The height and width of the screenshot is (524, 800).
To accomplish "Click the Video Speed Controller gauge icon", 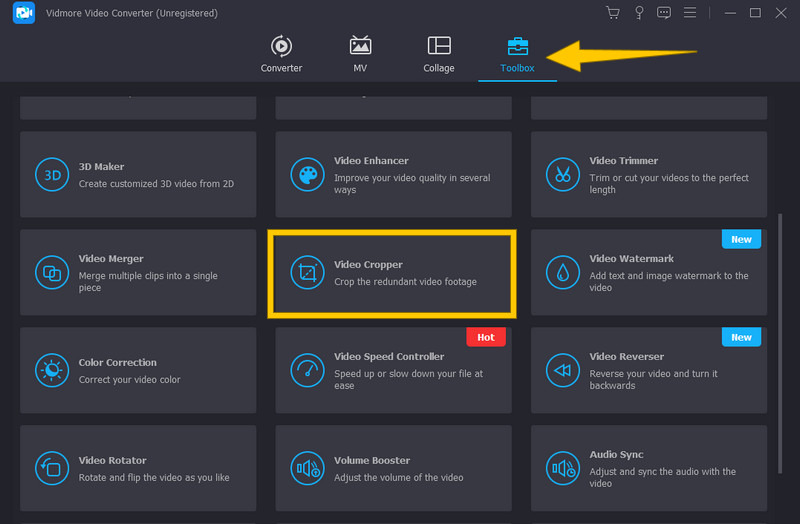I will point(307,370).
